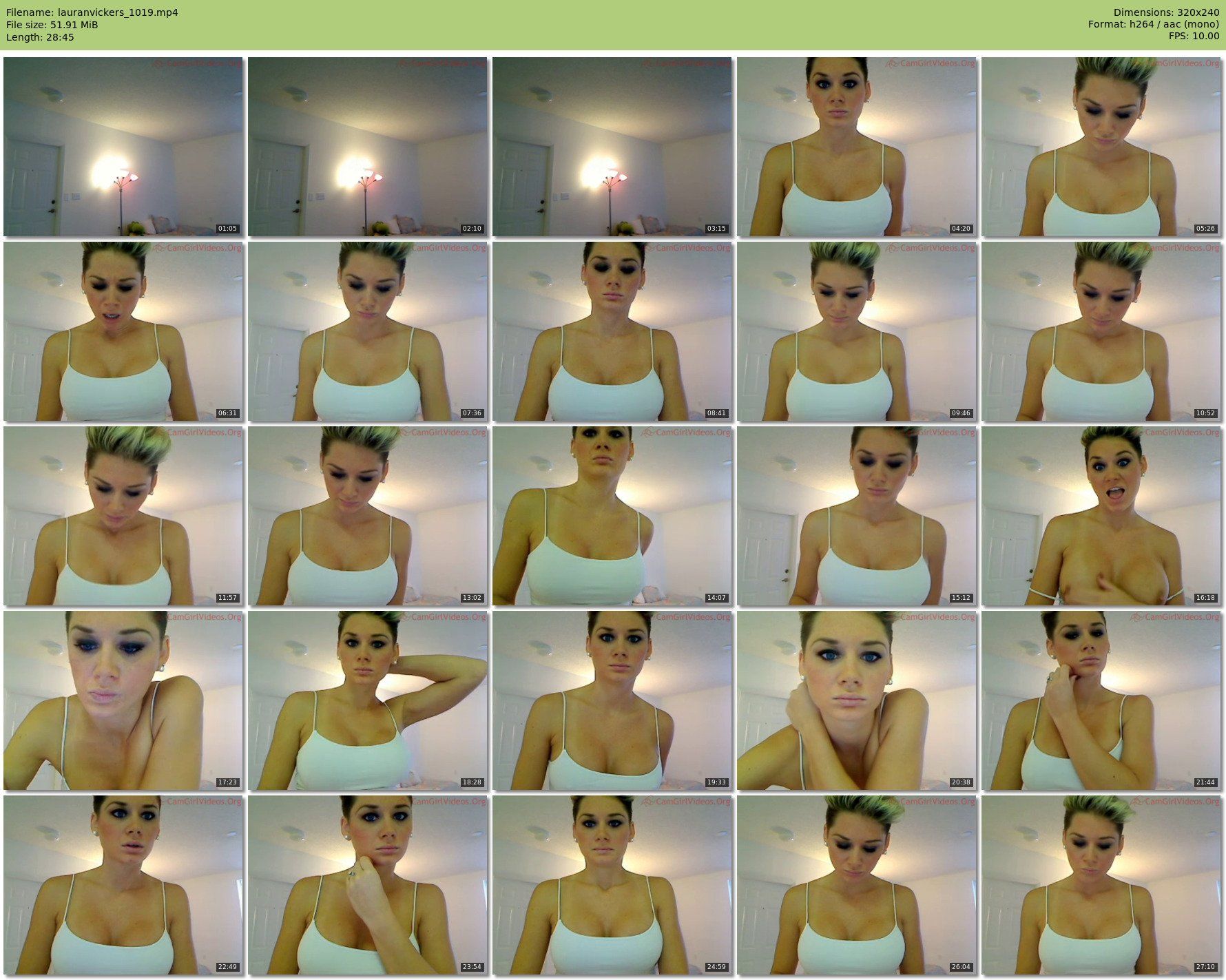Viewport: 1226px width, 980px height.
Task: Pick the thumbnail frame stamped 26:04
Action: (x=857, y=885)
